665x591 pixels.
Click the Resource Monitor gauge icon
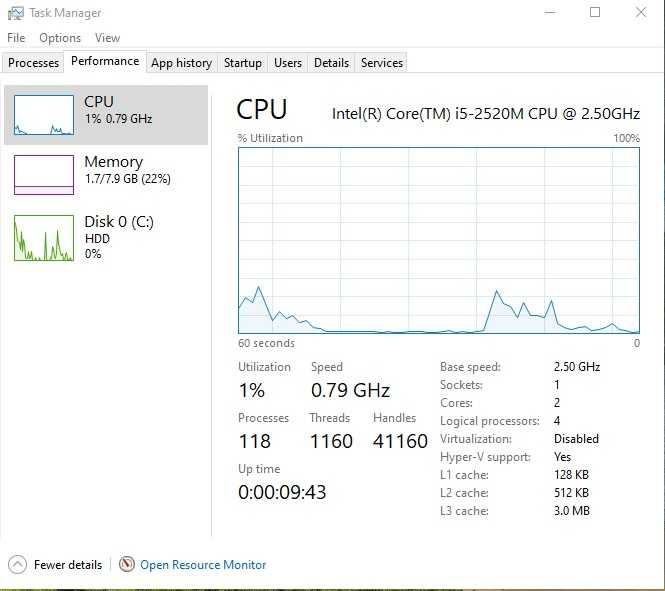point(126,564)
